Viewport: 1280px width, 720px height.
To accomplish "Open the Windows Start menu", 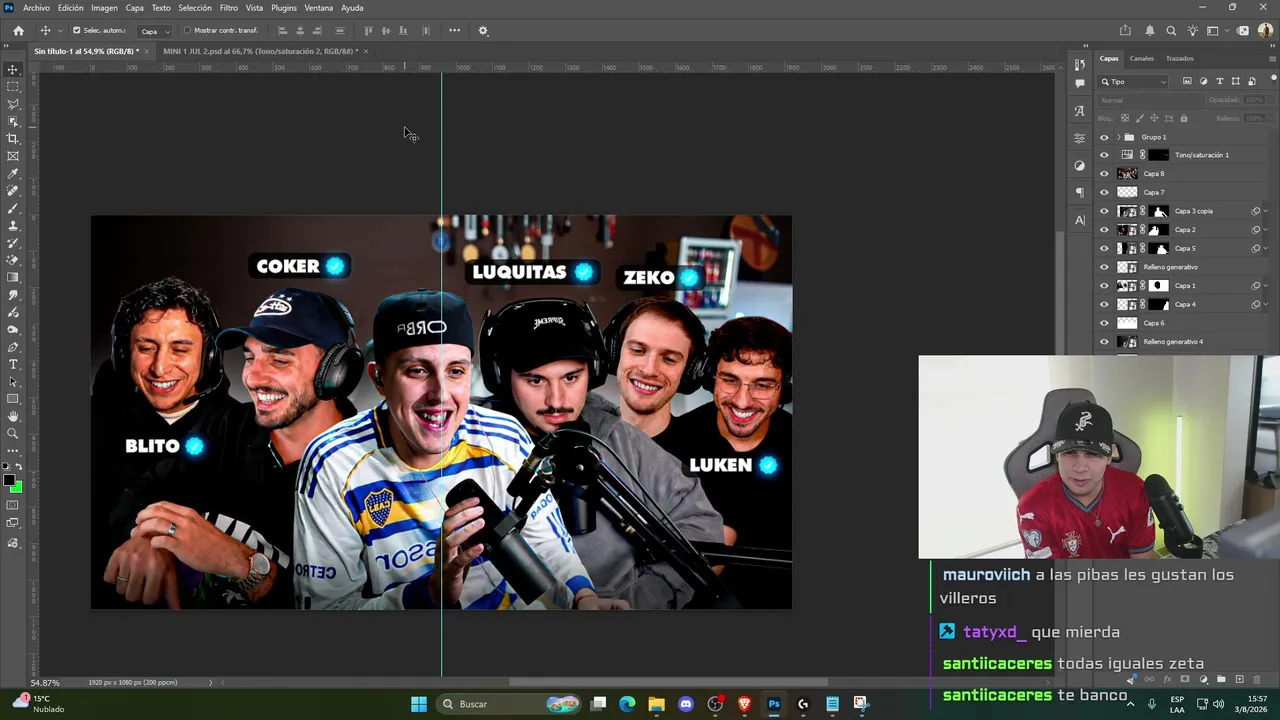I will tap(419, 704).
